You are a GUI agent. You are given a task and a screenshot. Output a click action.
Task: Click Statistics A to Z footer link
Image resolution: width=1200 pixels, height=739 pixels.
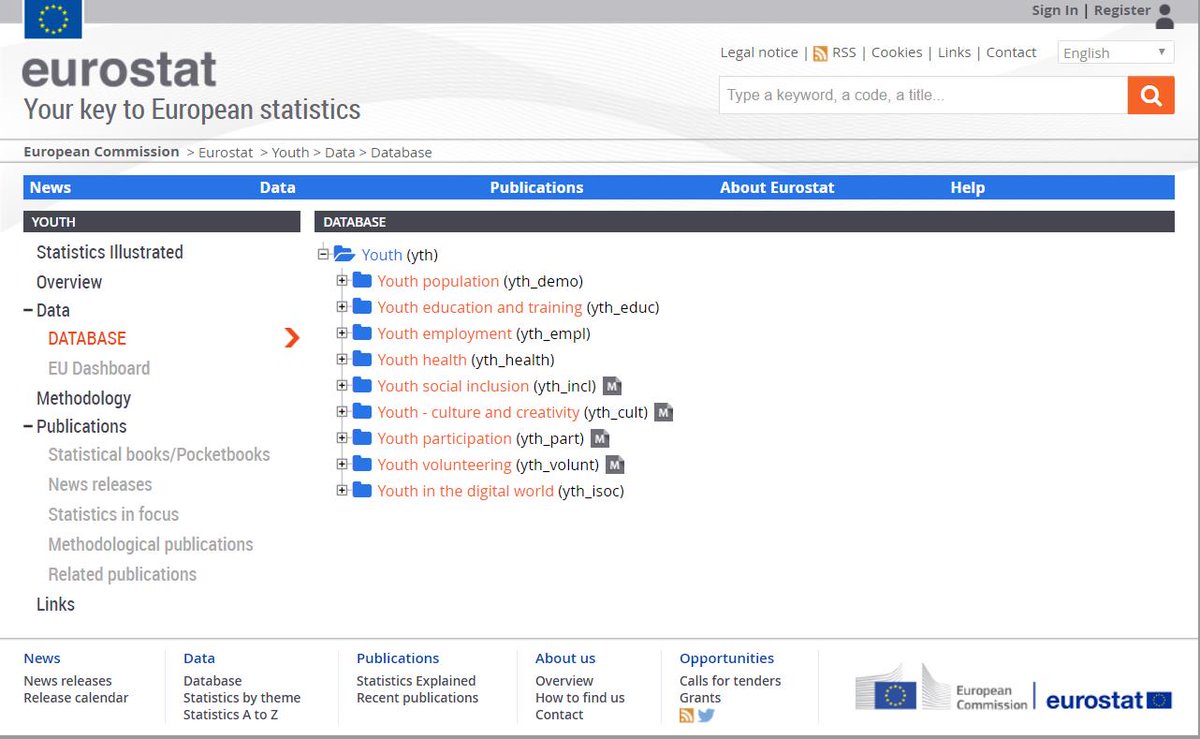tap(231, 715)
